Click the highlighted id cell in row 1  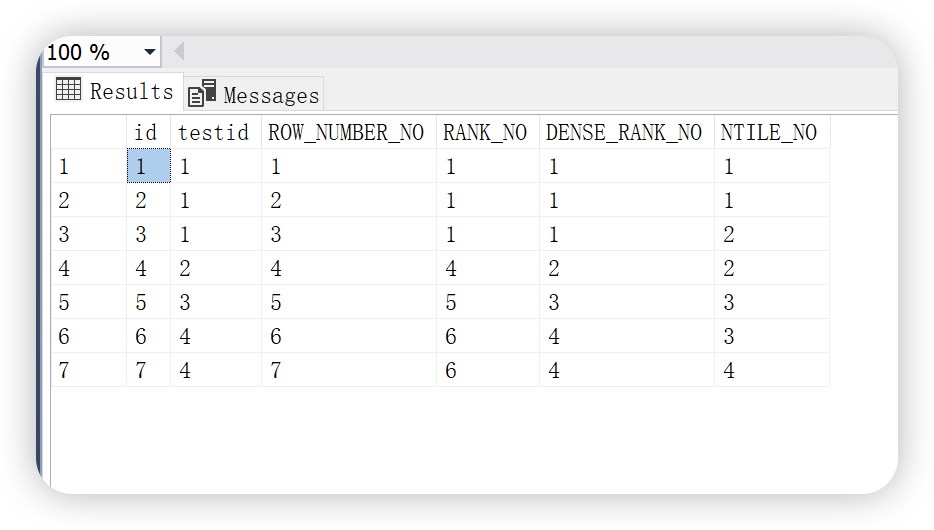coord(149,166)
